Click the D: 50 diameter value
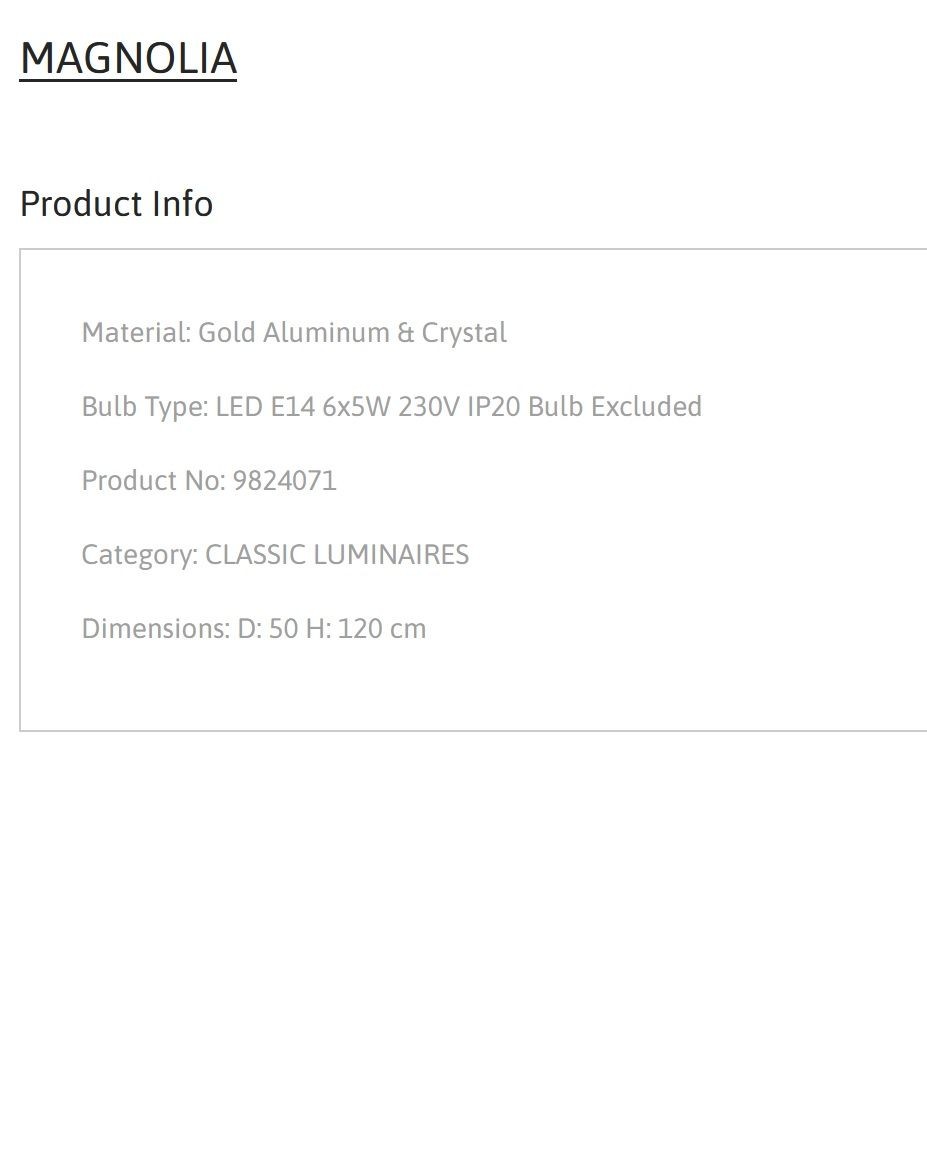Image resolution: width=927 pixels, height=1156 pixels. (x=268, y=629)
